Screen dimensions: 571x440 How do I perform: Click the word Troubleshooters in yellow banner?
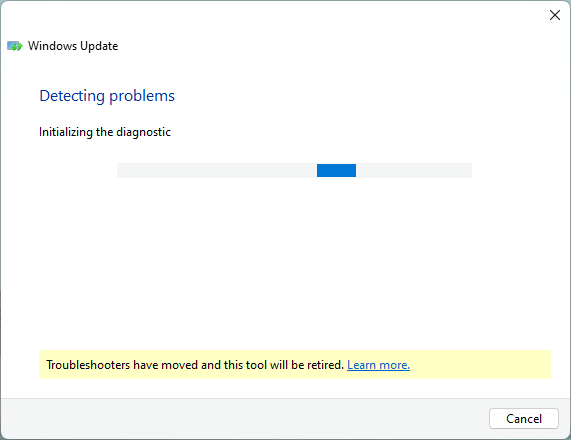(88, 365)
